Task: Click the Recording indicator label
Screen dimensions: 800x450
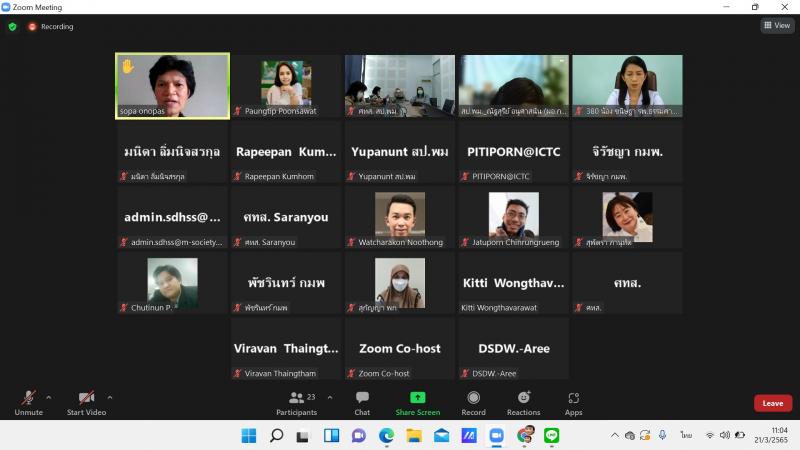Action: click(57, 27)
